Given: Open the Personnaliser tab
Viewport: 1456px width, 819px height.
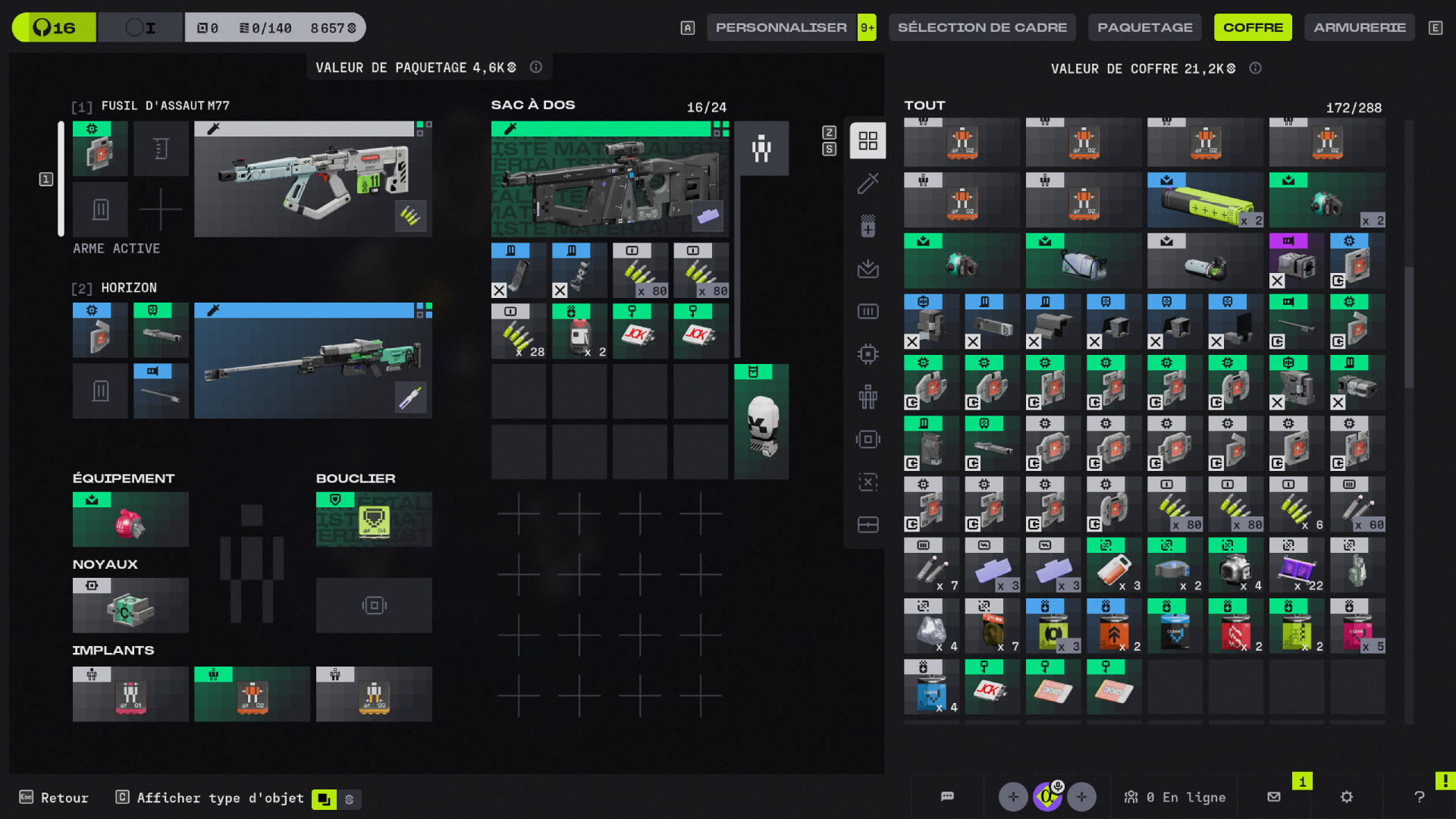Looking at the screenshot, I should [781, 27].
